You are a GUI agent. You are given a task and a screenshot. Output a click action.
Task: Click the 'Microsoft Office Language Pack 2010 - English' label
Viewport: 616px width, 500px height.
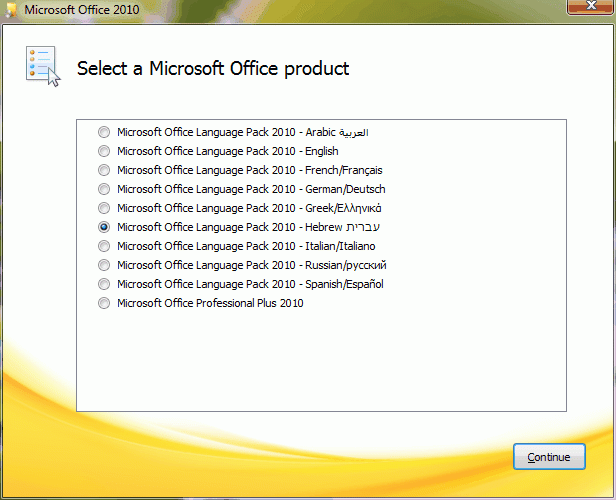(x=227, y=151)
